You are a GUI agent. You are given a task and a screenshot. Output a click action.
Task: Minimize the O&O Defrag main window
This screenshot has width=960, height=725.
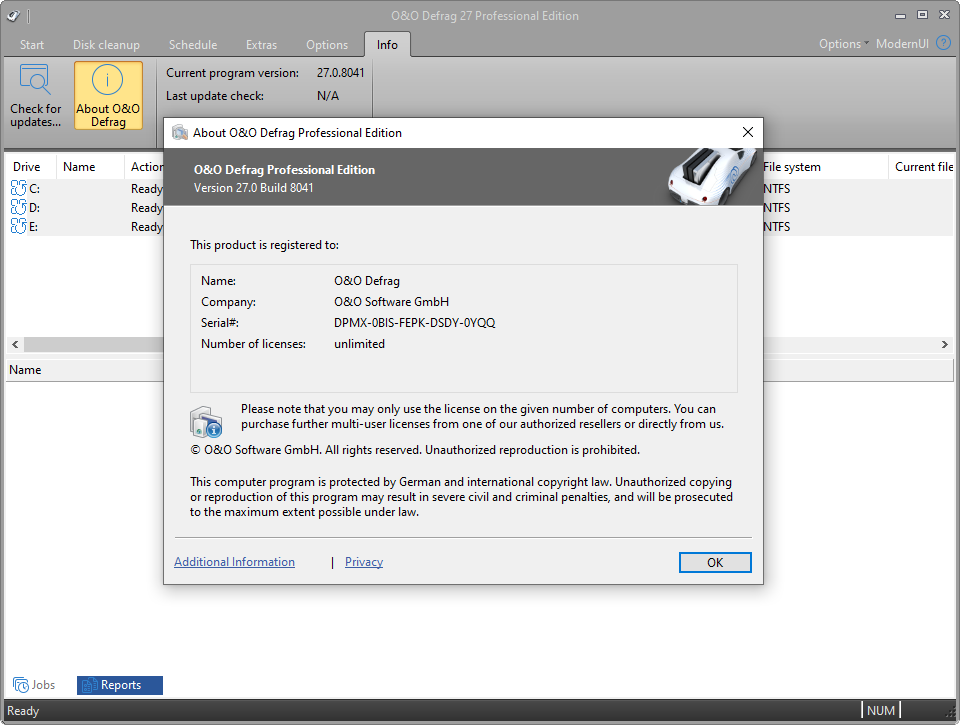click(x=900, y=15)
